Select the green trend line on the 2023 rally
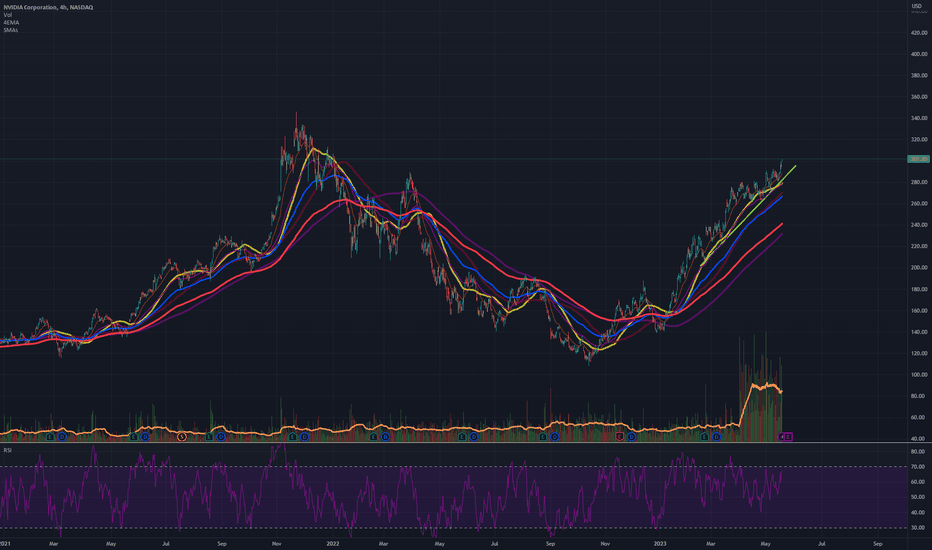Screen dimensions: 932x550 (x=749, y=215)
